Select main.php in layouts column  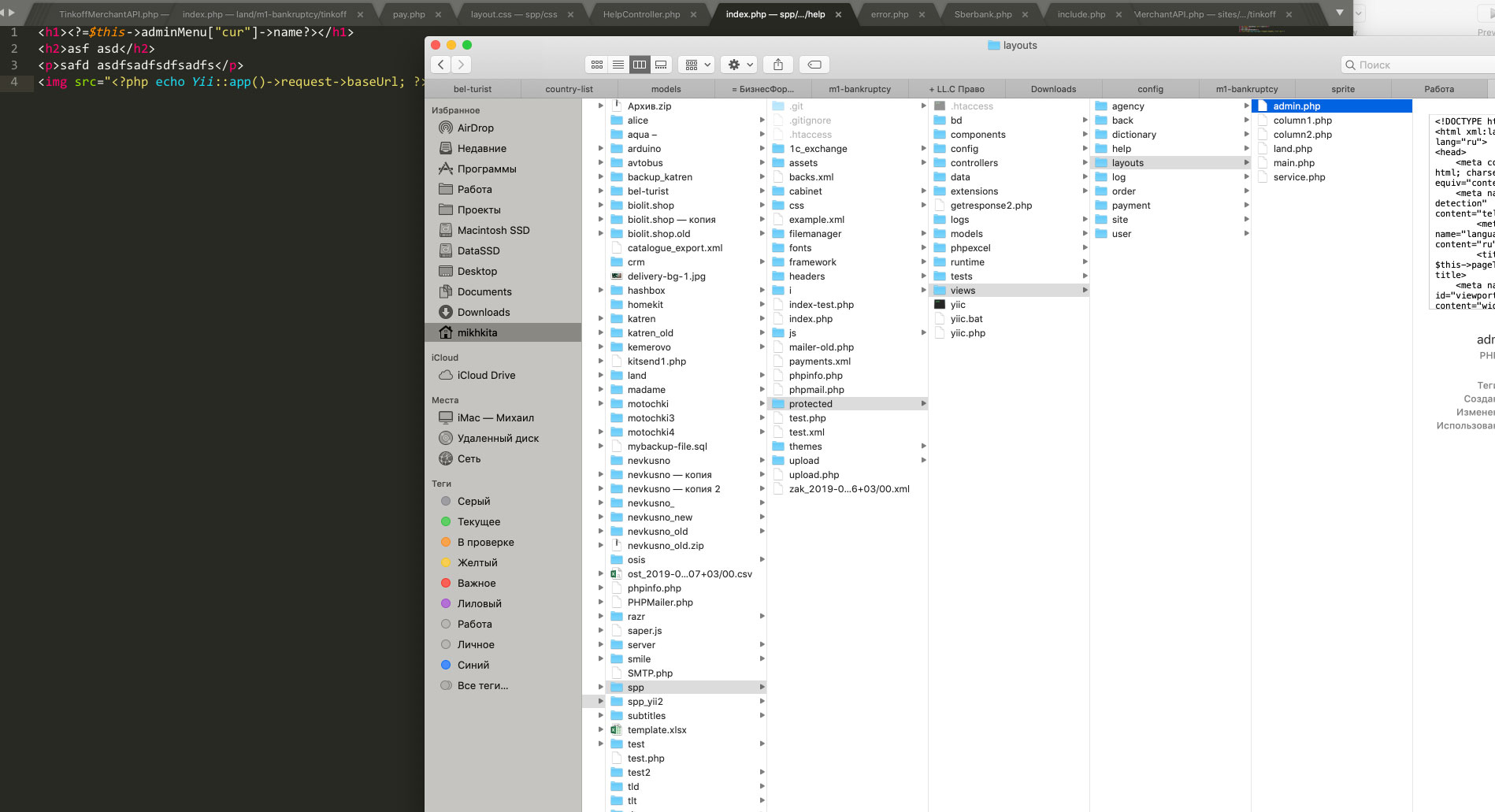(1293, 163)
